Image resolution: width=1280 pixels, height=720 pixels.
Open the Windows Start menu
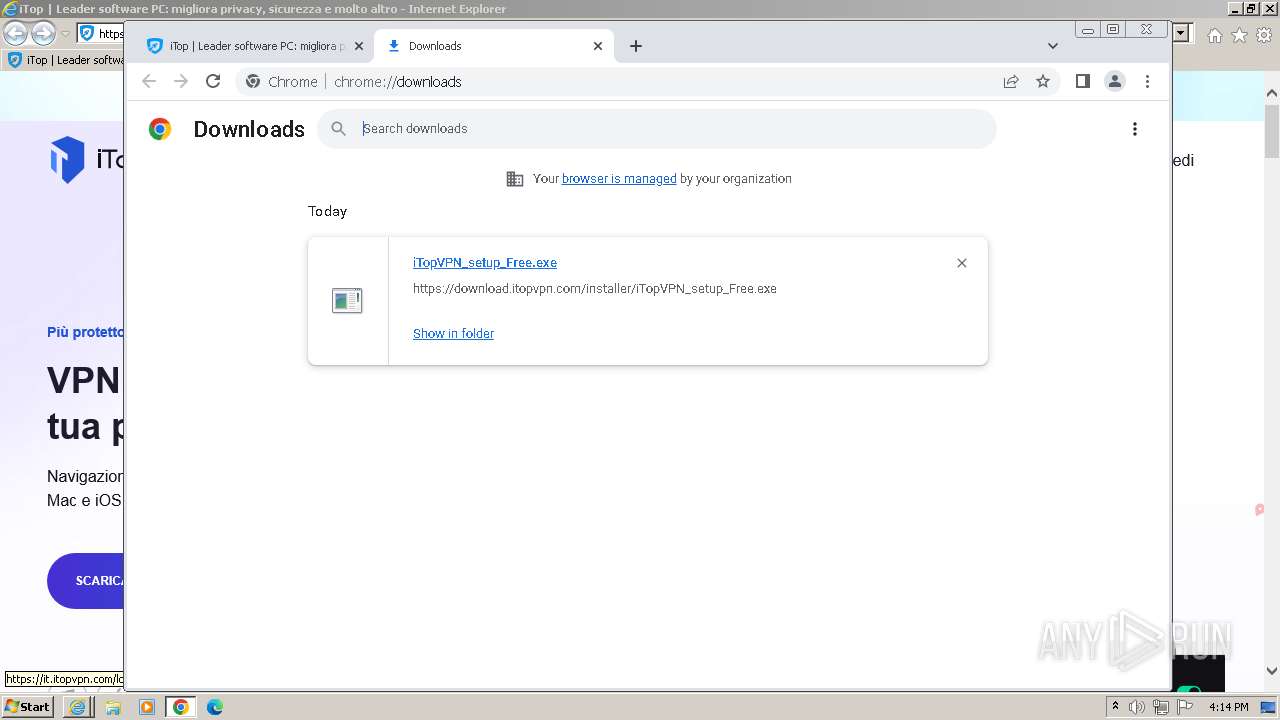[28, 707]
